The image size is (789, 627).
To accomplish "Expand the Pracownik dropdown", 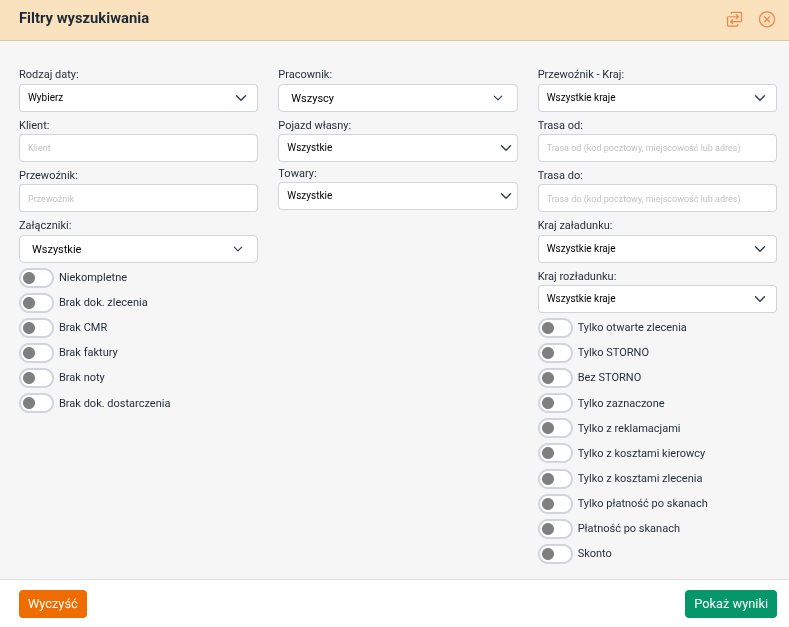I will point(397,98).
